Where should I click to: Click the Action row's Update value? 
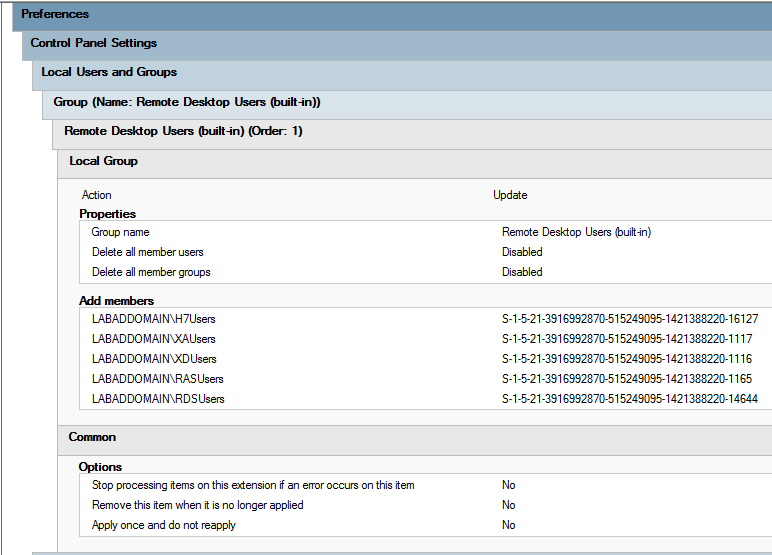(x=510, y=195)
